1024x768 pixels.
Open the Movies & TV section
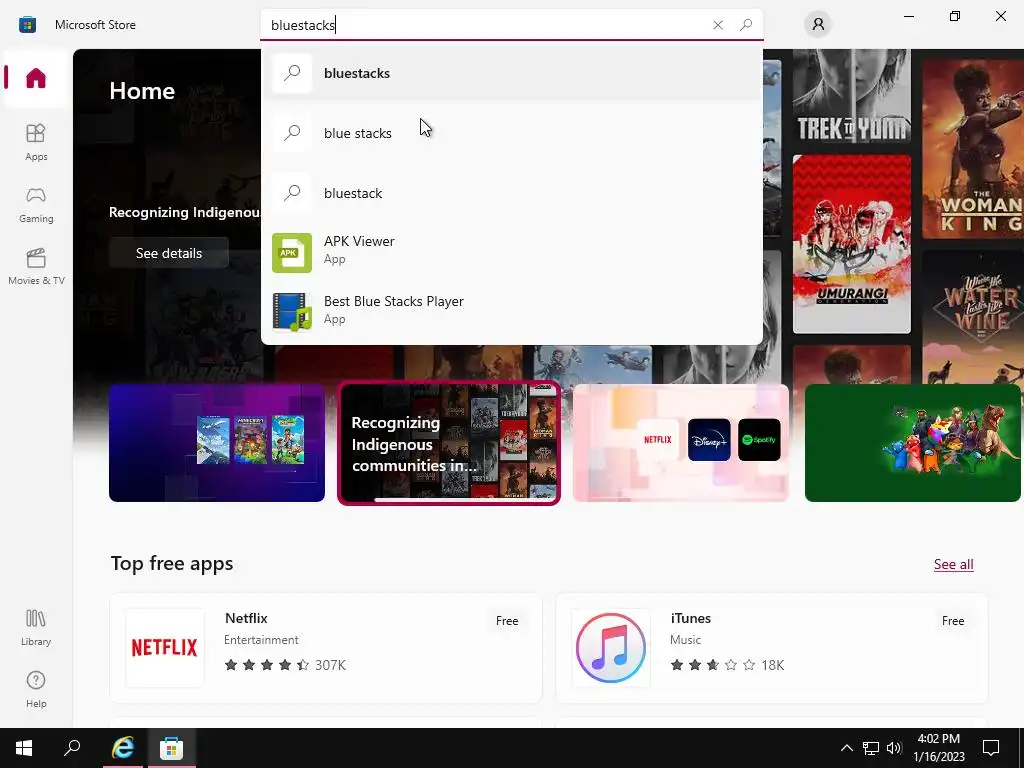(x=36, y=266)
